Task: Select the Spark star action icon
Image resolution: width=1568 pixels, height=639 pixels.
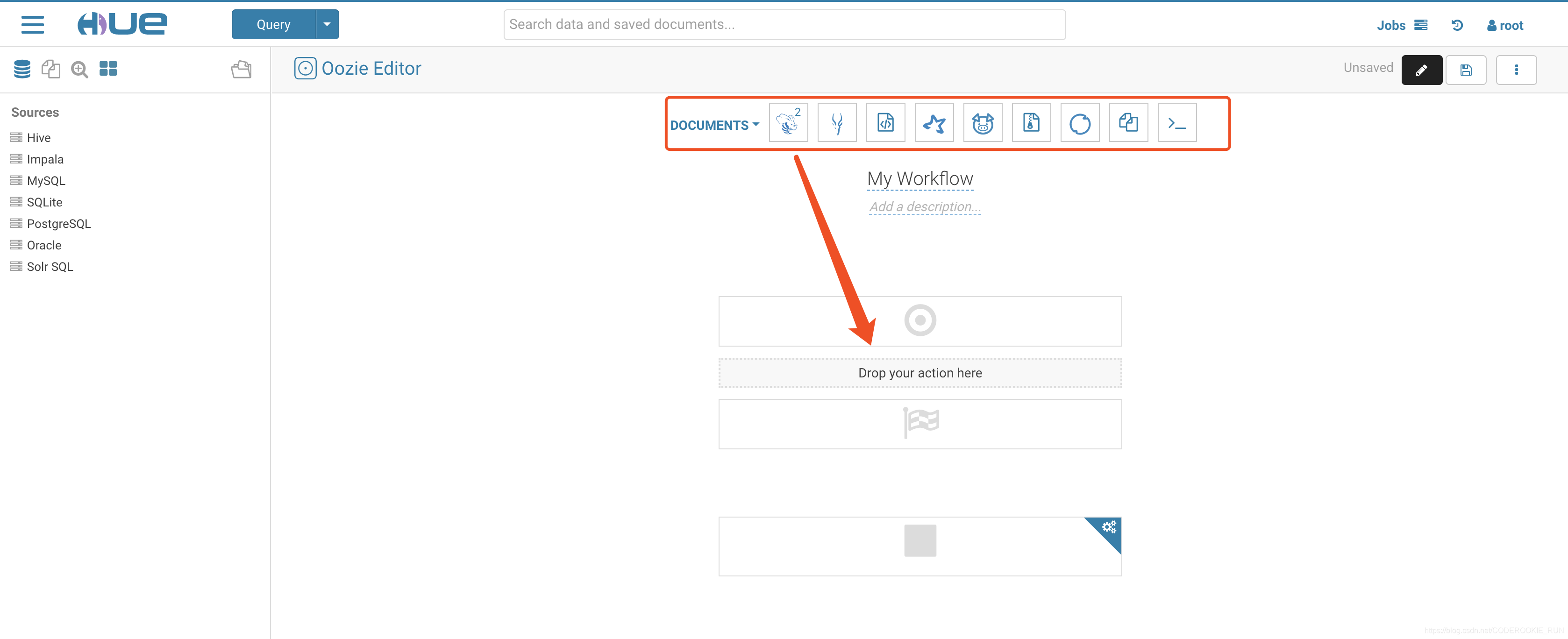Action: [934, 123]
